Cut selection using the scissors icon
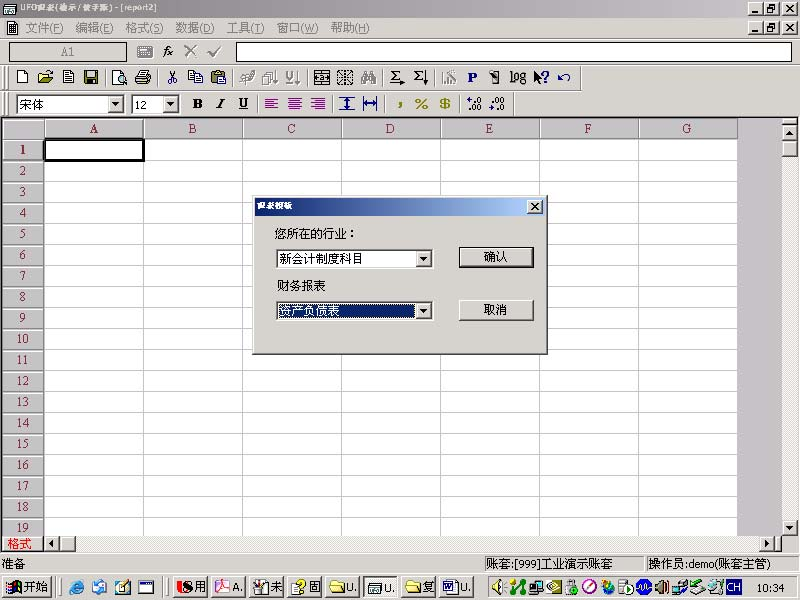800x600 pixels. point(172,77)
